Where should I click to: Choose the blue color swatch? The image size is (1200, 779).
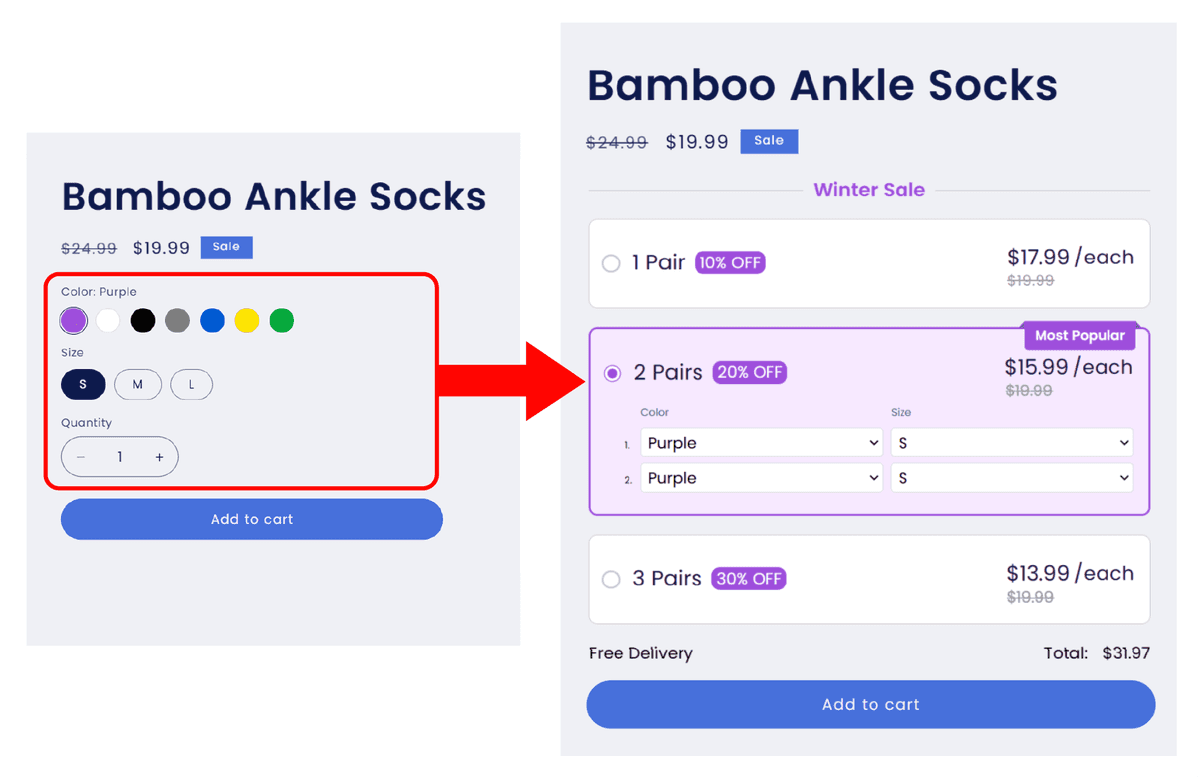pos(212,320)
